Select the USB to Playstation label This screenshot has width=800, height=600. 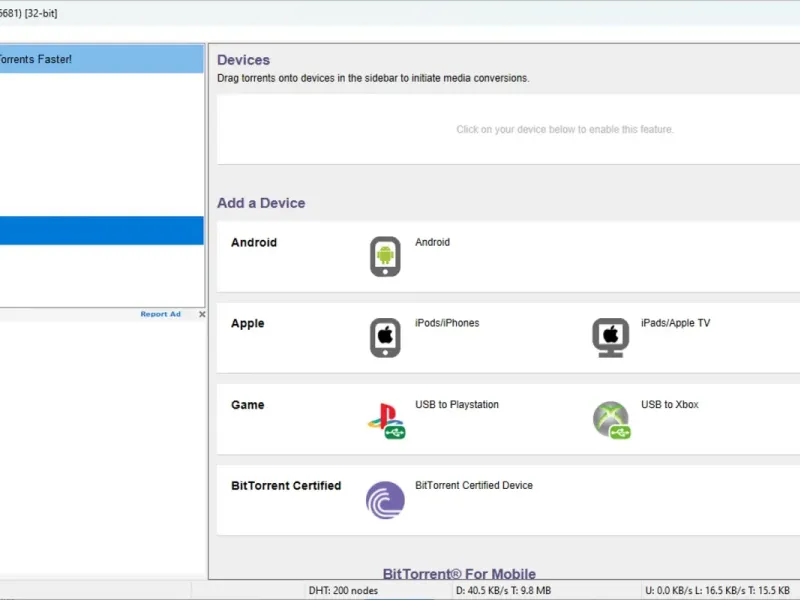(x=456, y=405)
